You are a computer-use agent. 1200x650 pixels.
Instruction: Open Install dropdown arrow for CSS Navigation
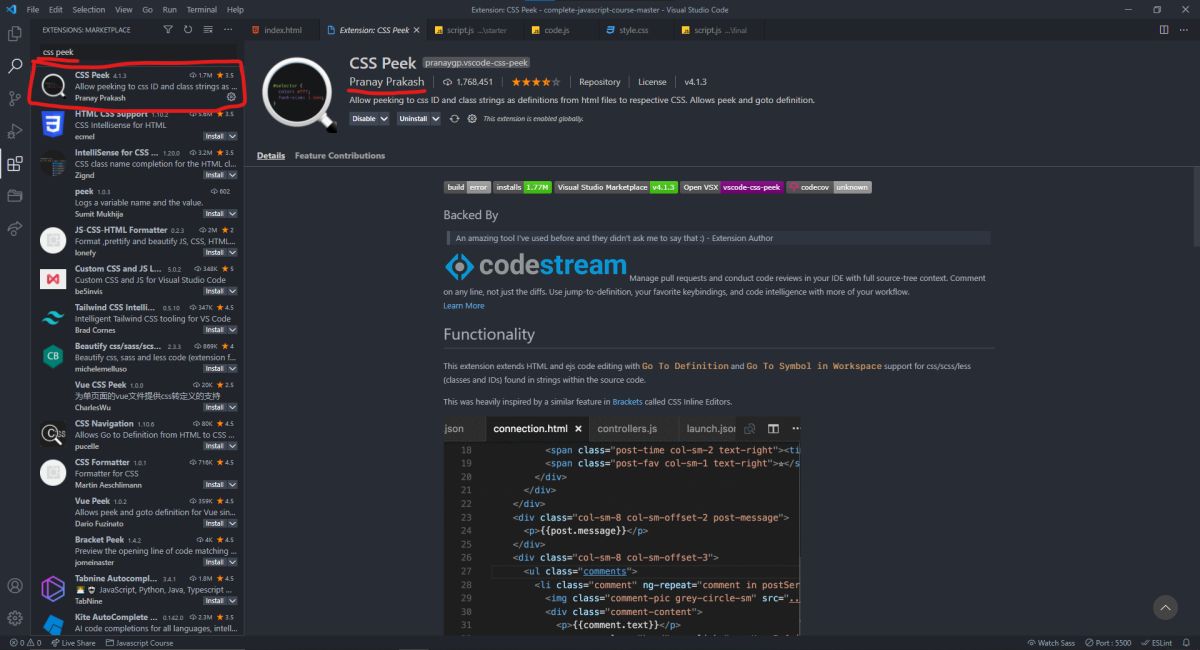233,446
